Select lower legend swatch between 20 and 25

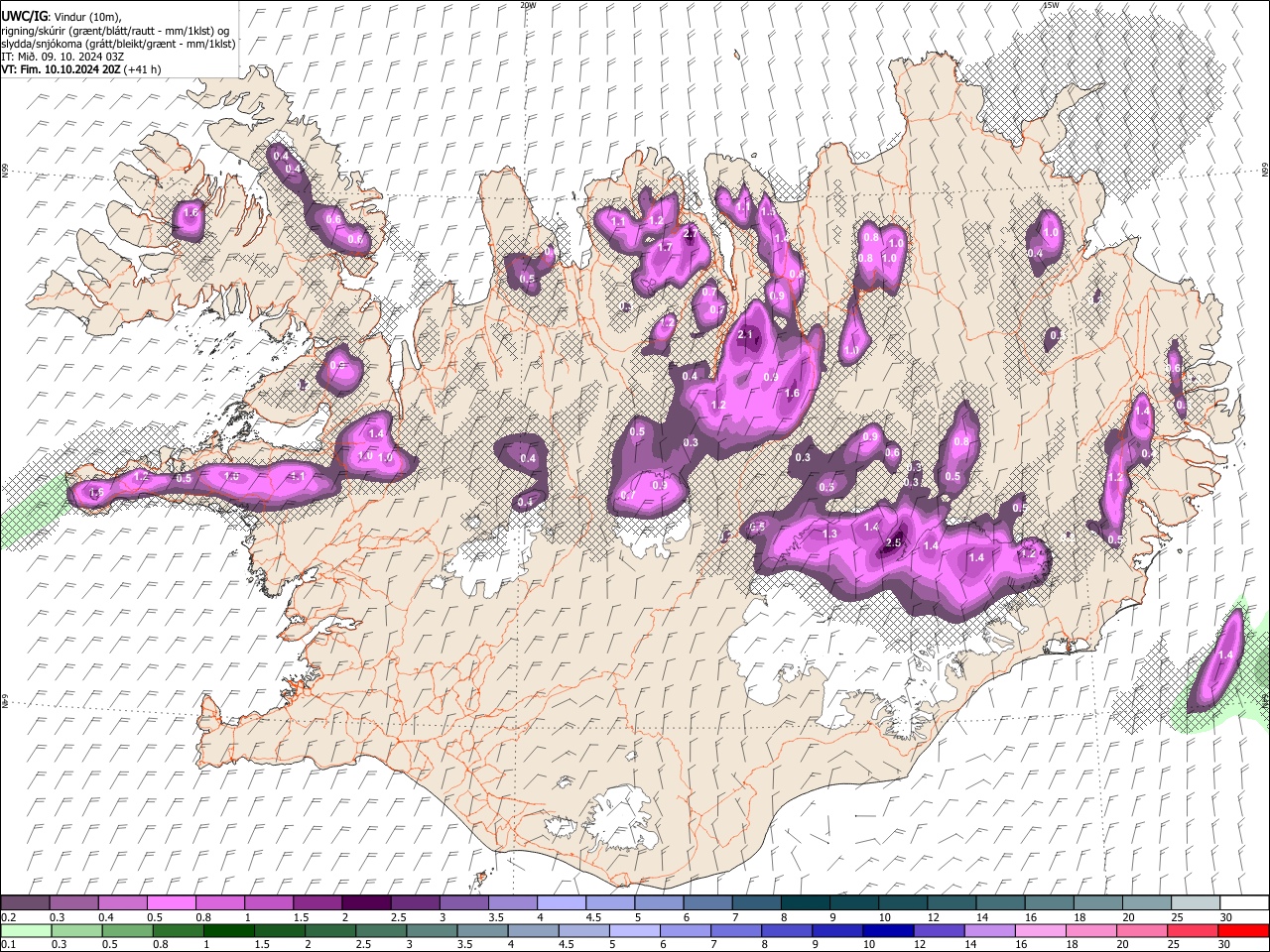[1143, 930]
